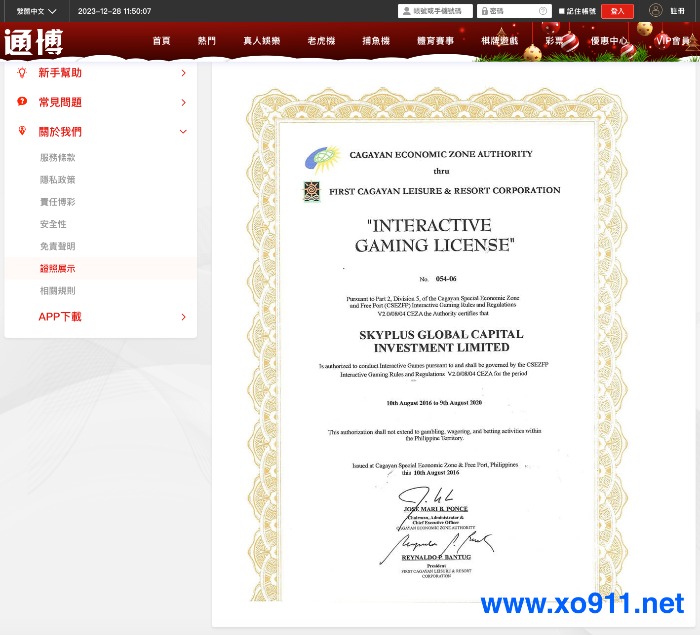Open the 繁體中文 language dropdown
The height and width of the screenshot is (635, 700).
(x=36, y=11)
